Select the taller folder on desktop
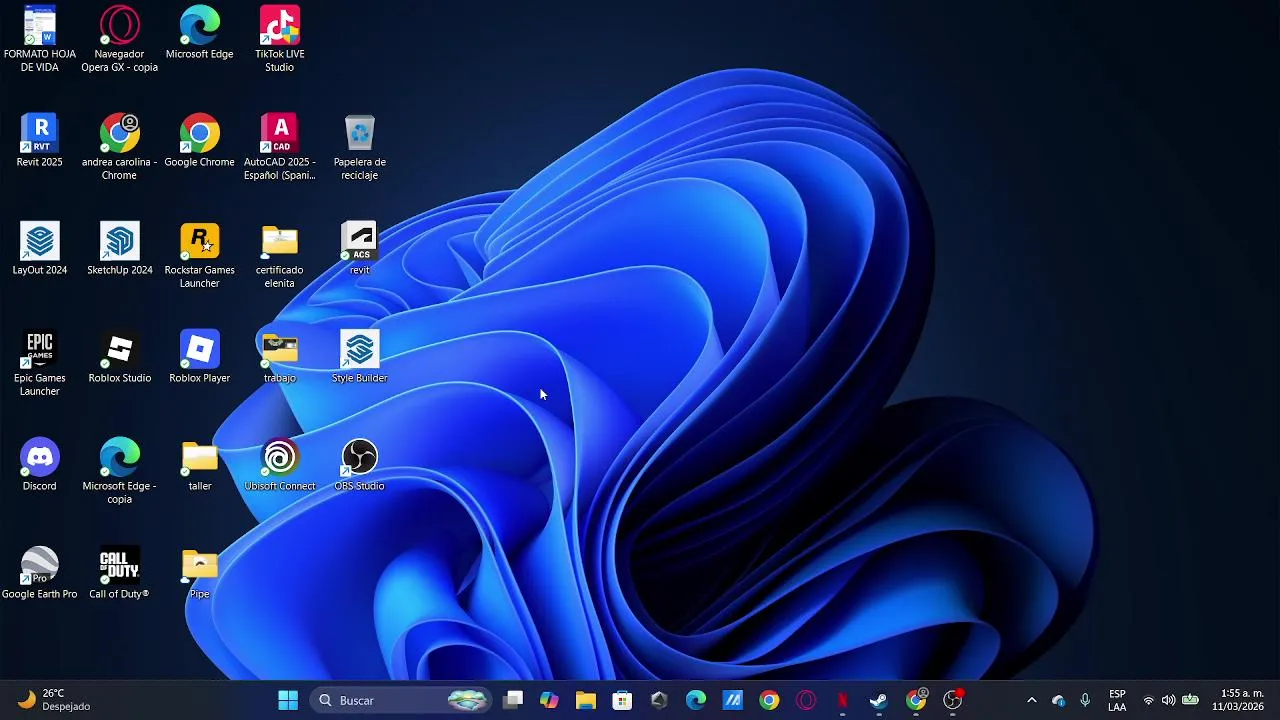This screenshot has width=1280, height=720. [x=199, y=465]
